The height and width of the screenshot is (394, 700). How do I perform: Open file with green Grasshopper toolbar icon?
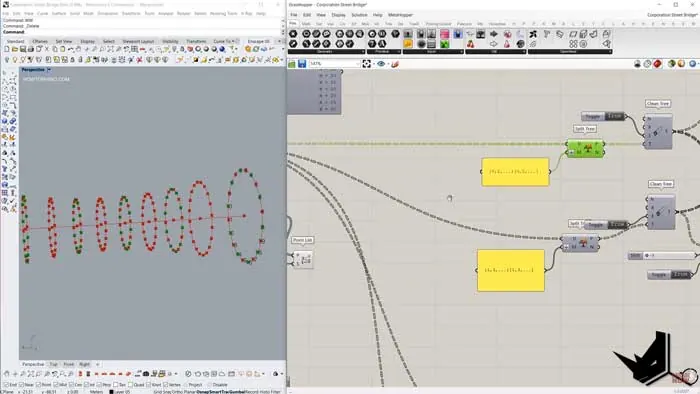[x=292, y=64]
